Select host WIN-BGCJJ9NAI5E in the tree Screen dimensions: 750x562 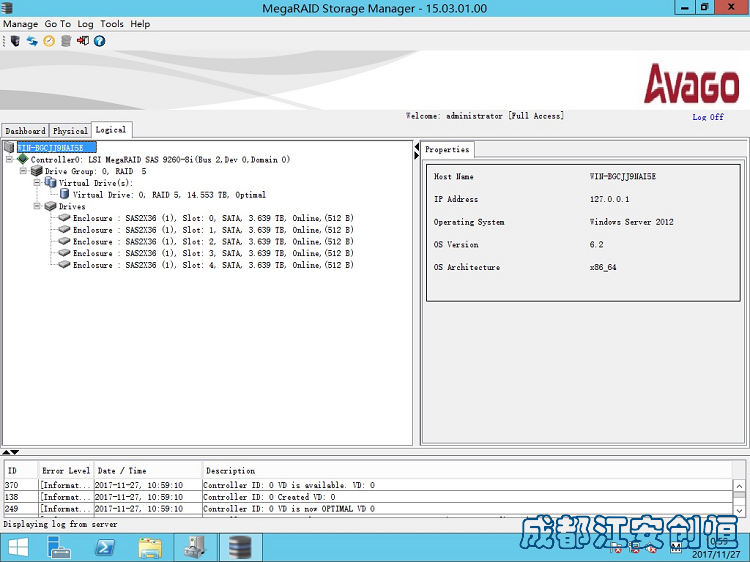(x=57, y=147)
